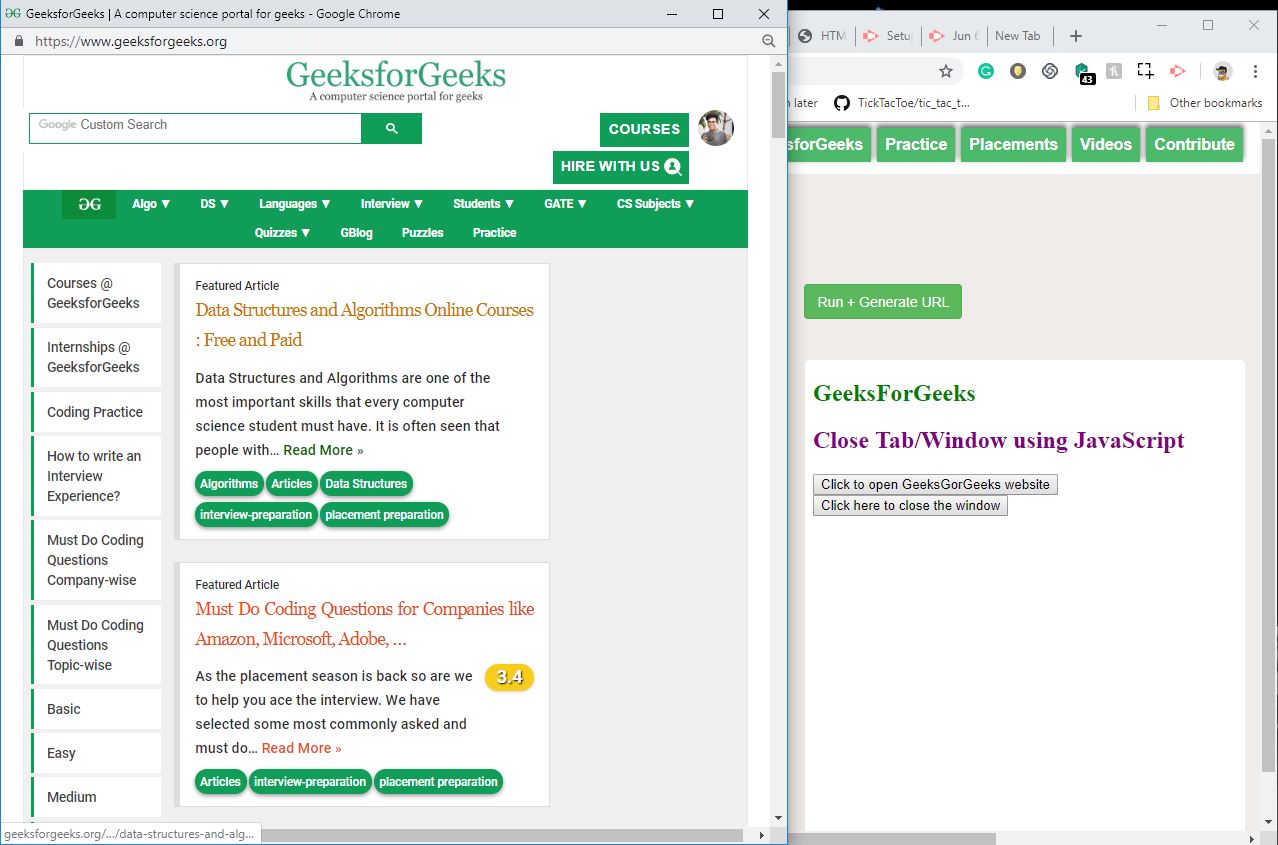
Task: Open the TickTacToe GitHub bookmark
Action: (901, 103)
